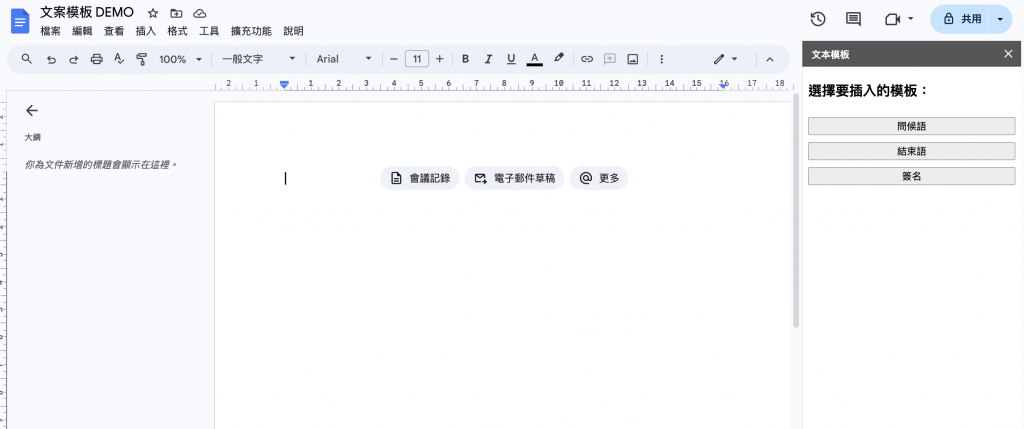The height and width of the screenshot is (429, 1024).
Task: Open the share options dropdown arrow
Action: tap(1000, 19)
